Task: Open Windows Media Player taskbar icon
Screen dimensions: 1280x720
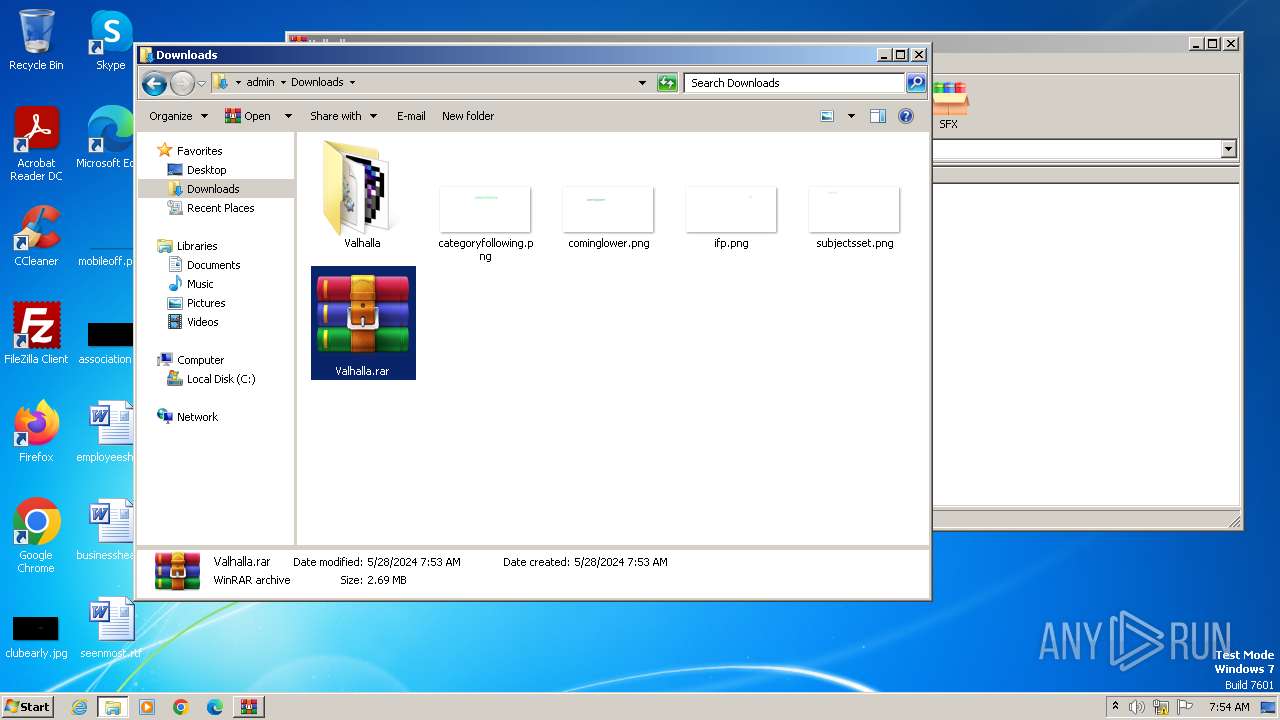Action: [x=147, y=707]
